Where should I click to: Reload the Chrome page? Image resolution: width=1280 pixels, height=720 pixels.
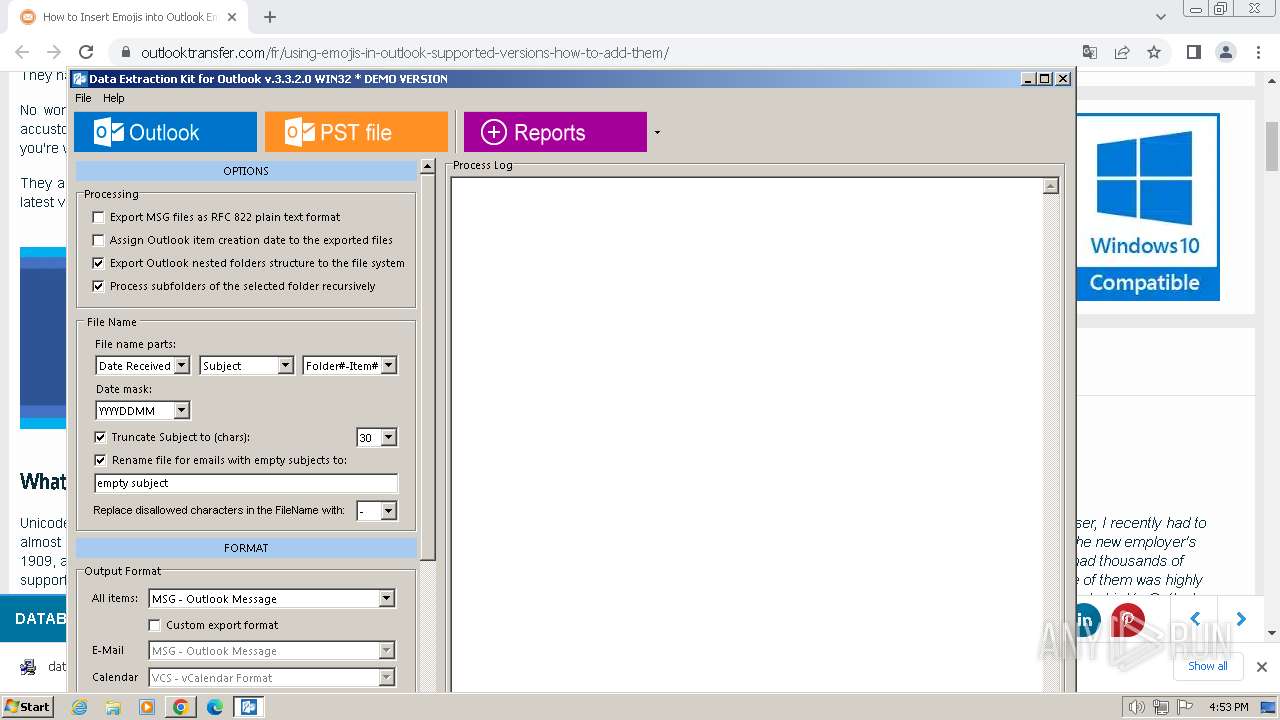click(86, 52)
